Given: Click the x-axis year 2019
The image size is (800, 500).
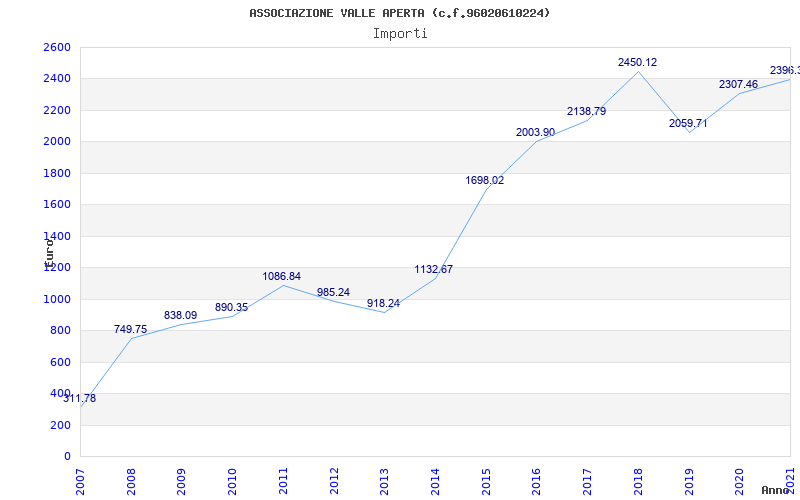Looking at the screenshot, I should (x=689, y=481).
